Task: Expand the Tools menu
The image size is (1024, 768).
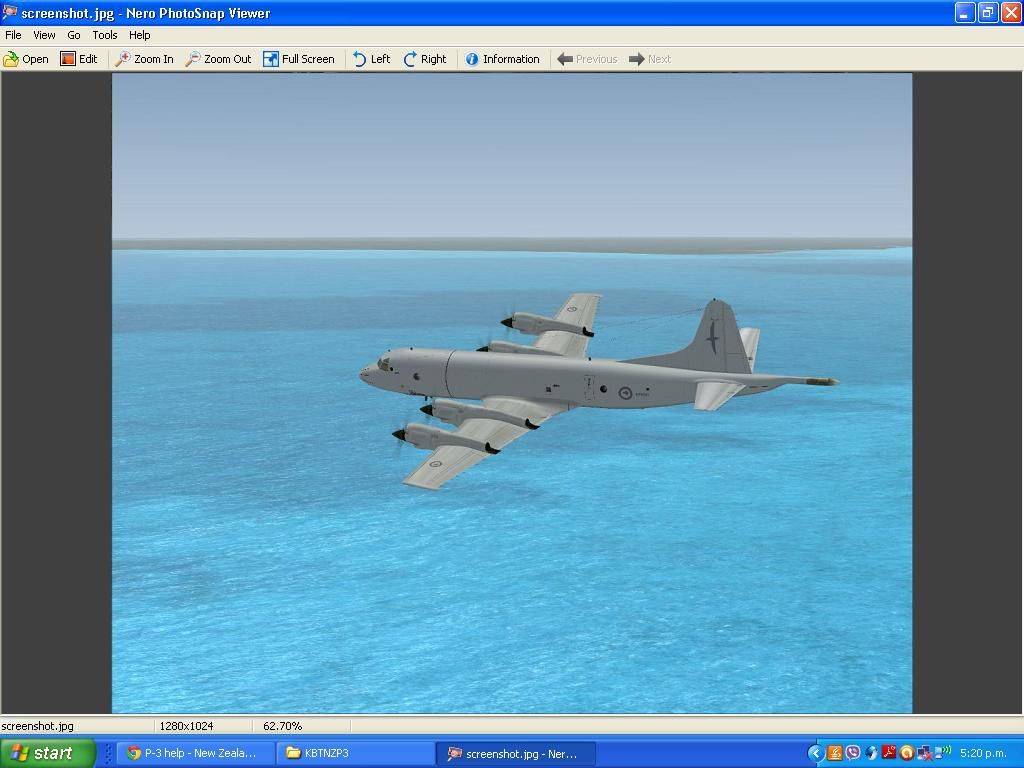Action: click(105, 35)
